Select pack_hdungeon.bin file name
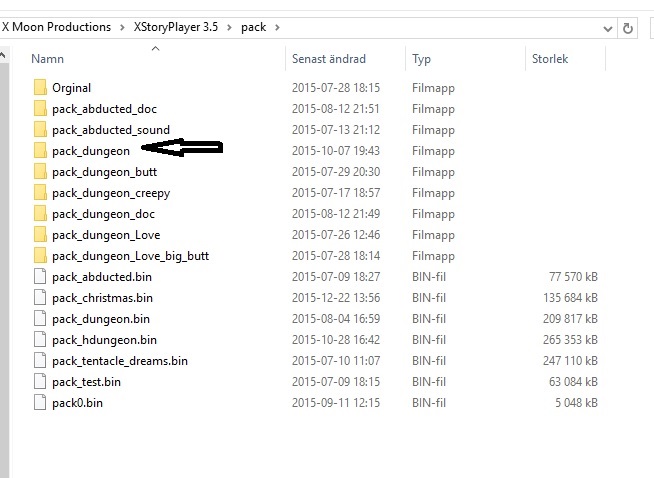The height and width of the screenshot is (478, 654). [x=104, y=340]
